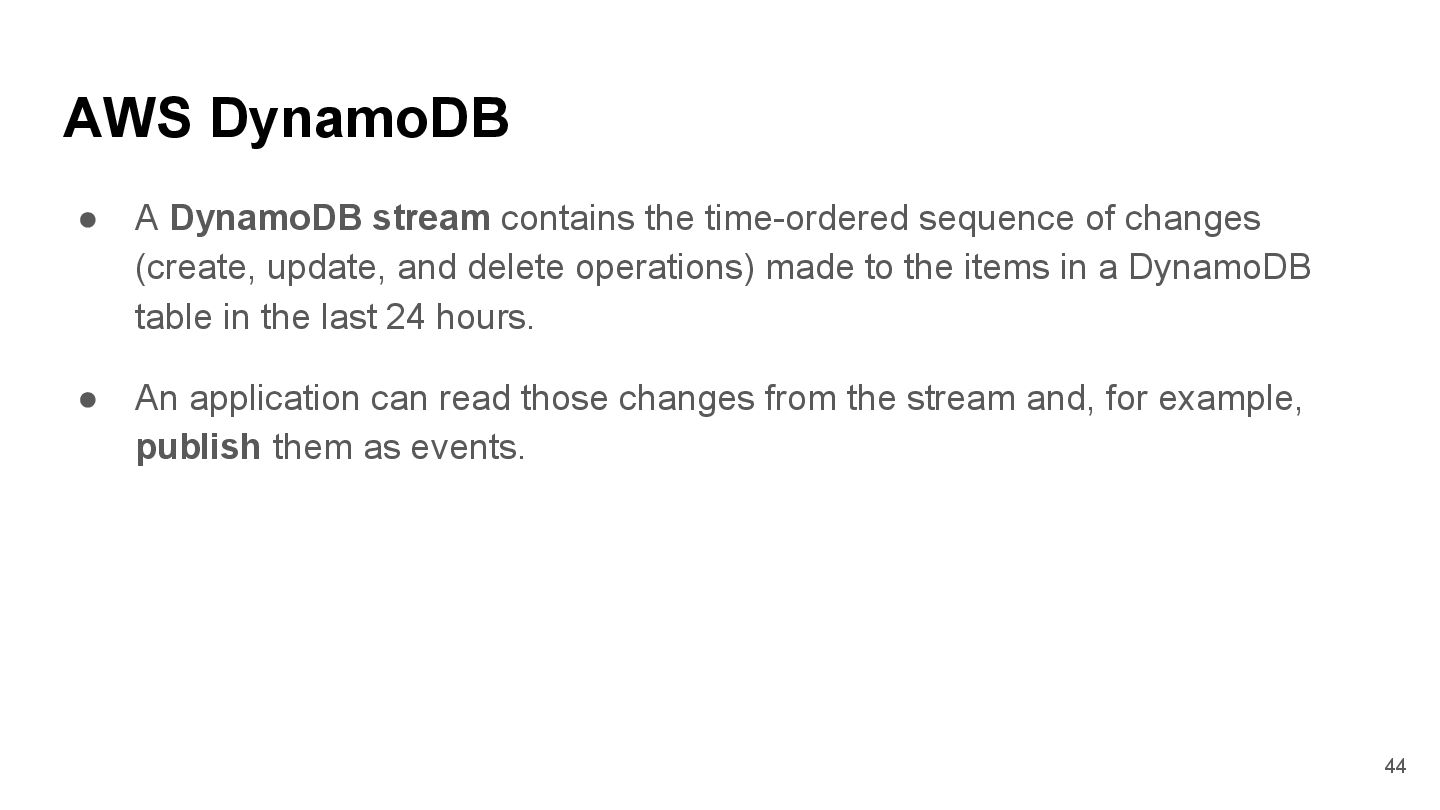This screenshot has height=810, width=1440.
Task: Click the words 'them as events.'
Action: (x=398, y=448)
